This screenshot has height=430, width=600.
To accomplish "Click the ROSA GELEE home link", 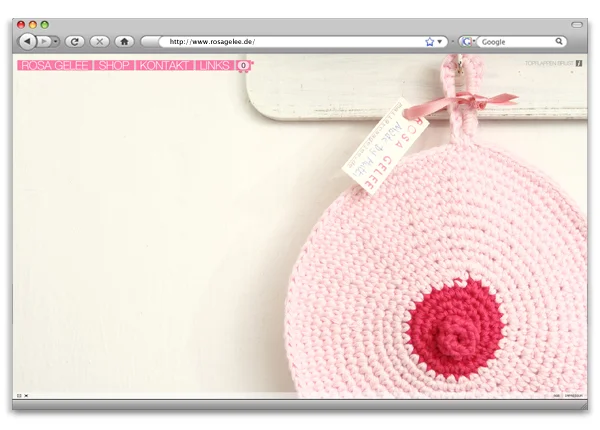I will [x=54, y=65].
